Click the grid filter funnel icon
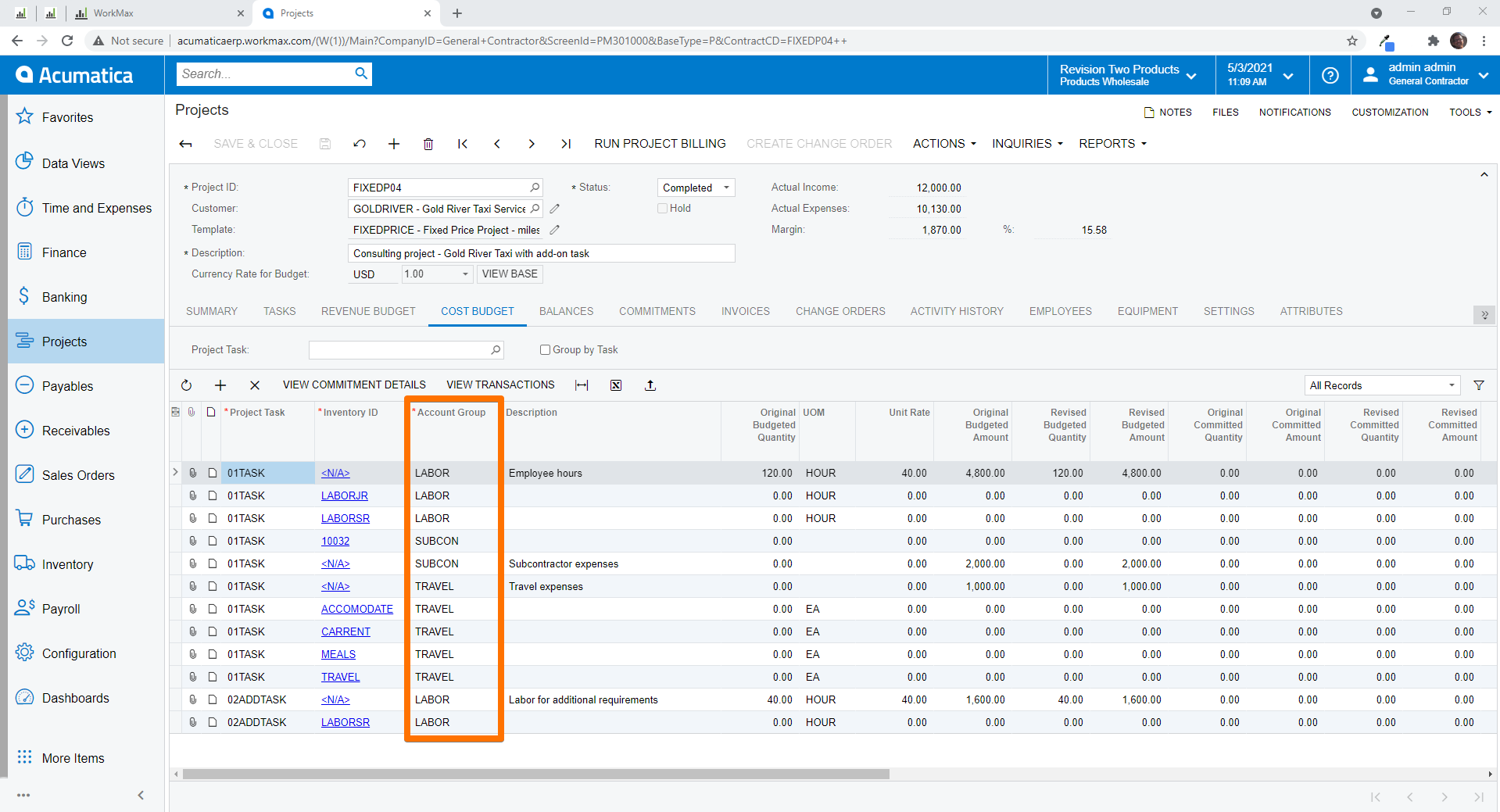Viewport: 1500px width, 812px height. [x=1479, y=385]
